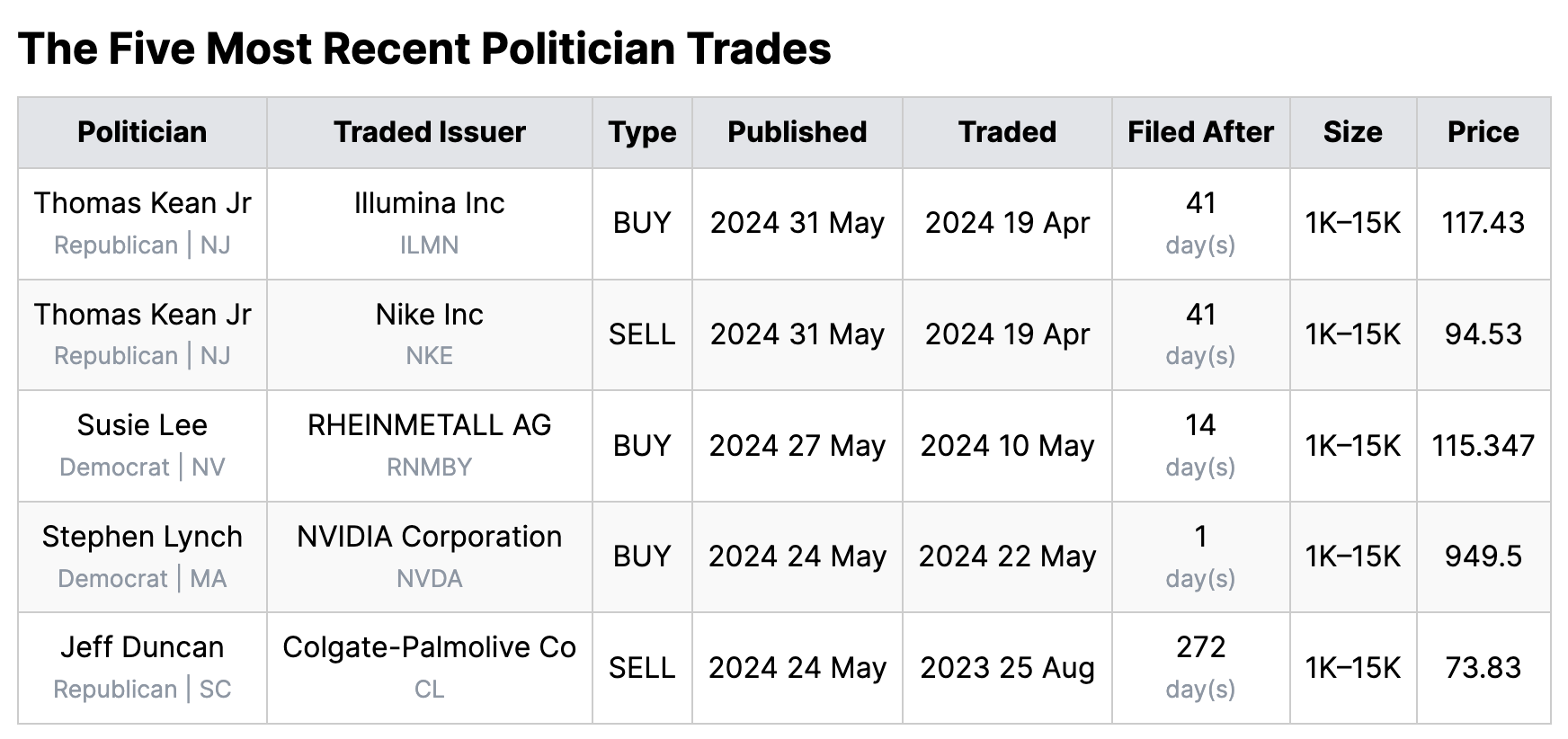Viewport: 1568px width, 739px height.
Task: Open Jeff Duncan politician link
Action: tap(142, 647)
